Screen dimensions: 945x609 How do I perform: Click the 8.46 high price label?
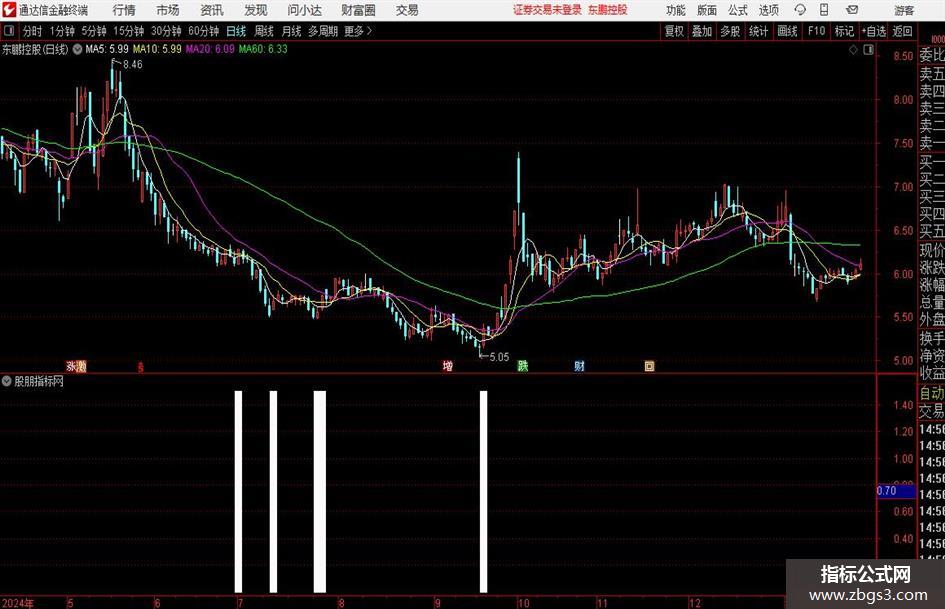[133, 65]
